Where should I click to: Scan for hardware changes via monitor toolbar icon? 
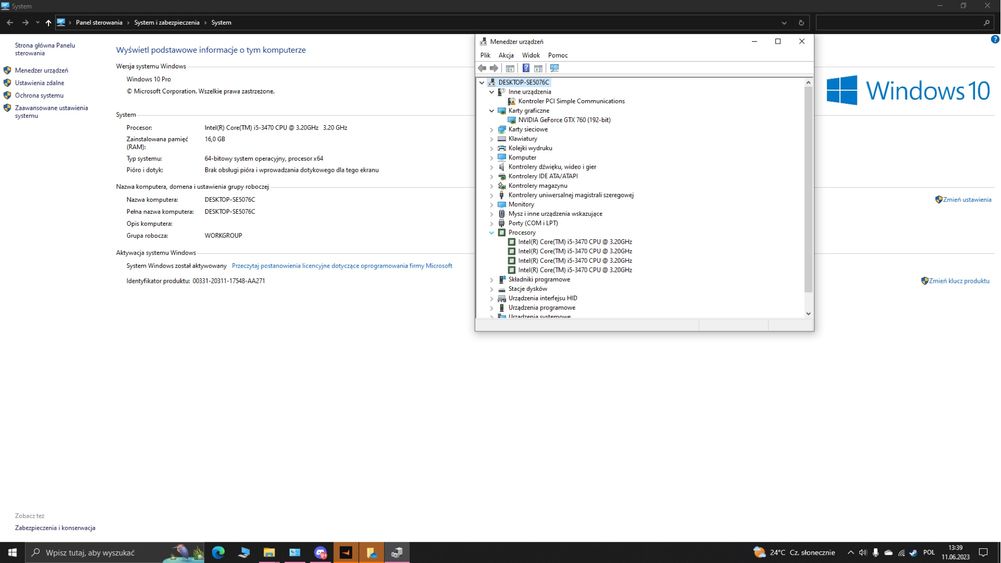554,68
